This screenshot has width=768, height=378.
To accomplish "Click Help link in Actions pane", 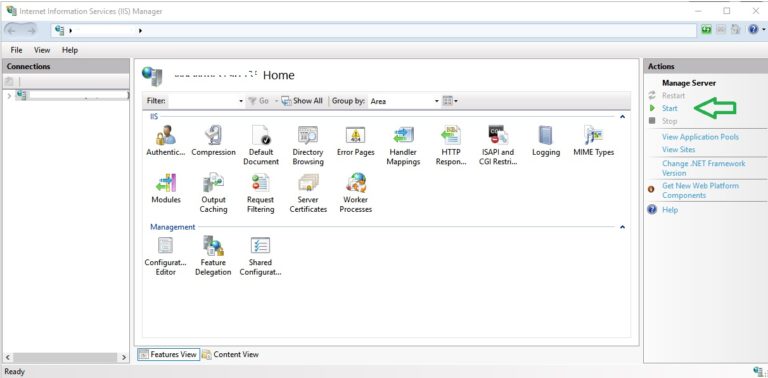I will click(x=670, y=210).
